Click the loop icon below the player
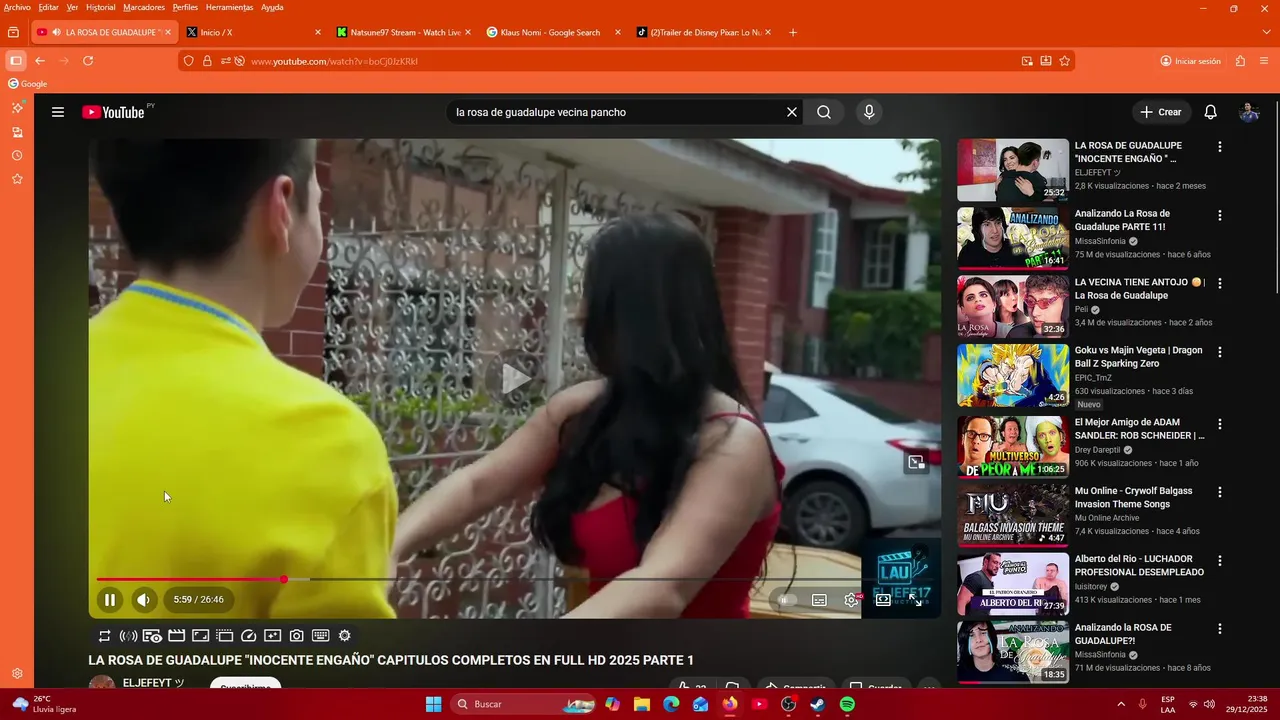This screenshot has height=720, width=1280. [x=104, y=636]
